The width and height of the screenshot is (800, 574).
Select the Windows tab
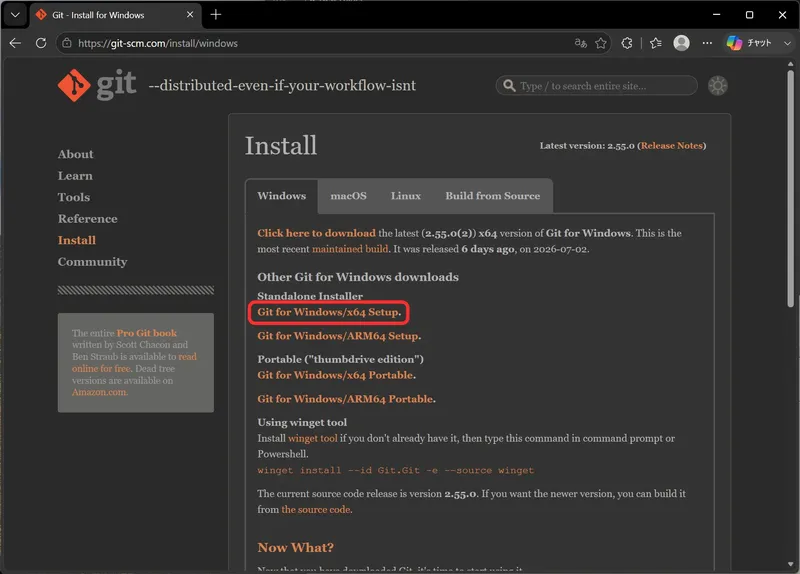click(x=282, y=196)
